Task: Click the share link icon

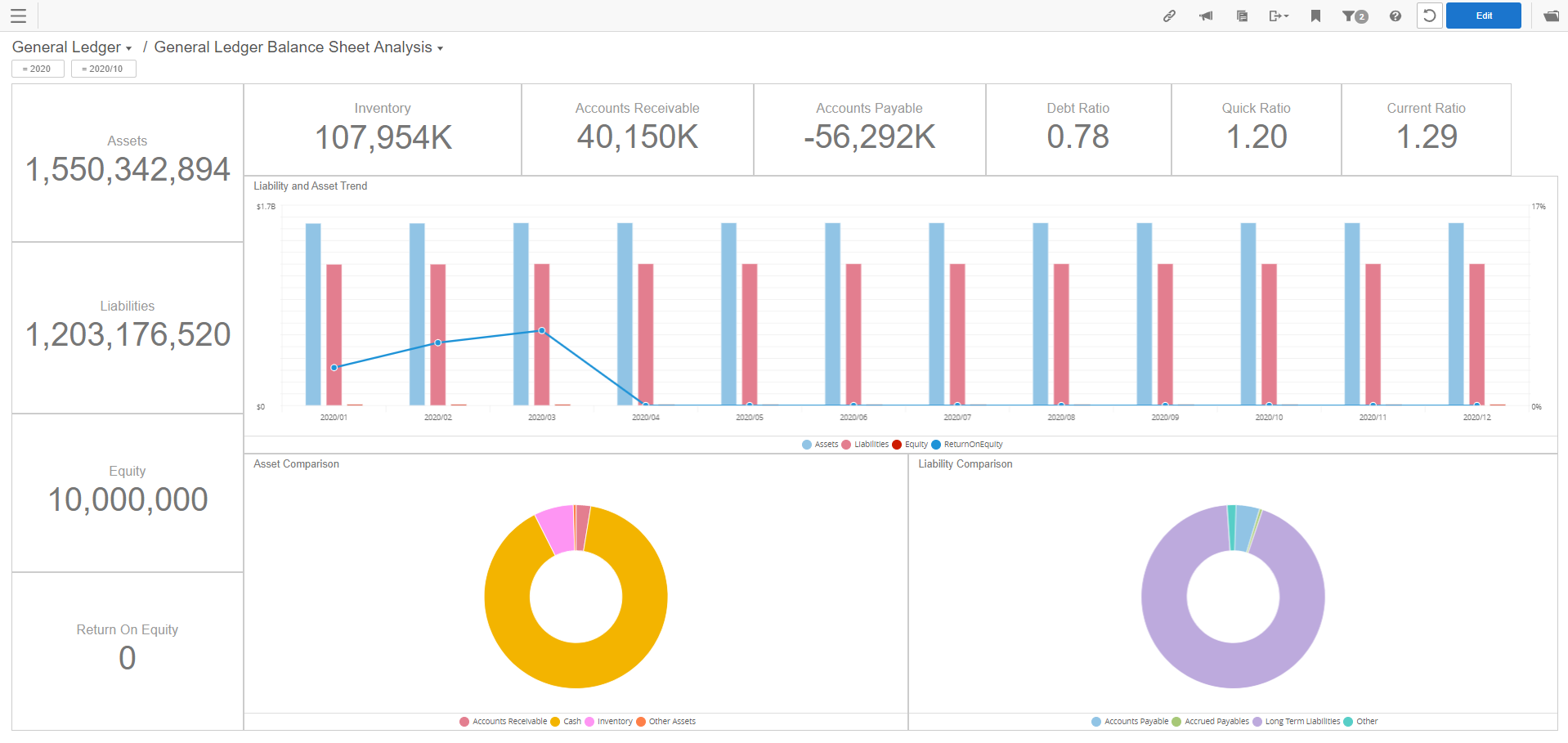Action: pos(1168,16)
